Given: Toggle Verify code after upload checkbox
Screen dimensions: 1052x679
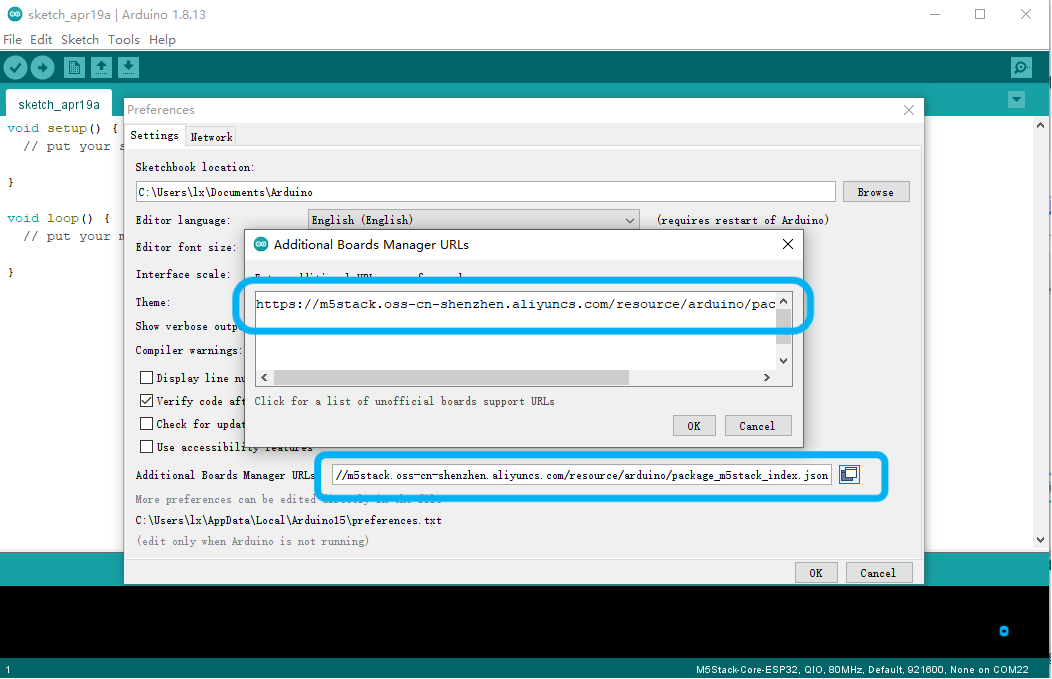Looking at the screenshot, I should [x=146, y=401].
